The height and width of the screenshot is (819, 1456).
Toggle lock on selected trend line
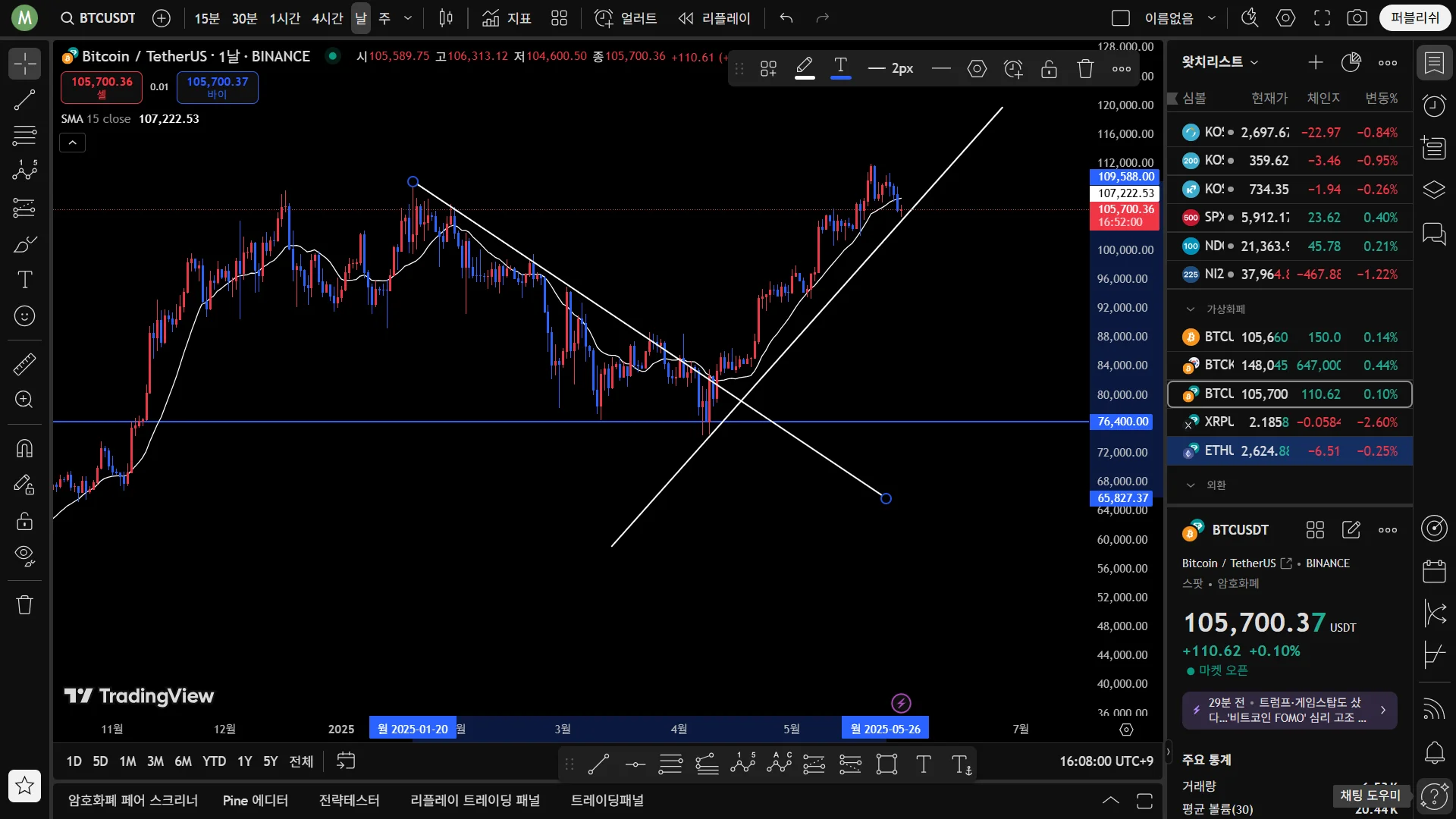tap(1049, 69)
